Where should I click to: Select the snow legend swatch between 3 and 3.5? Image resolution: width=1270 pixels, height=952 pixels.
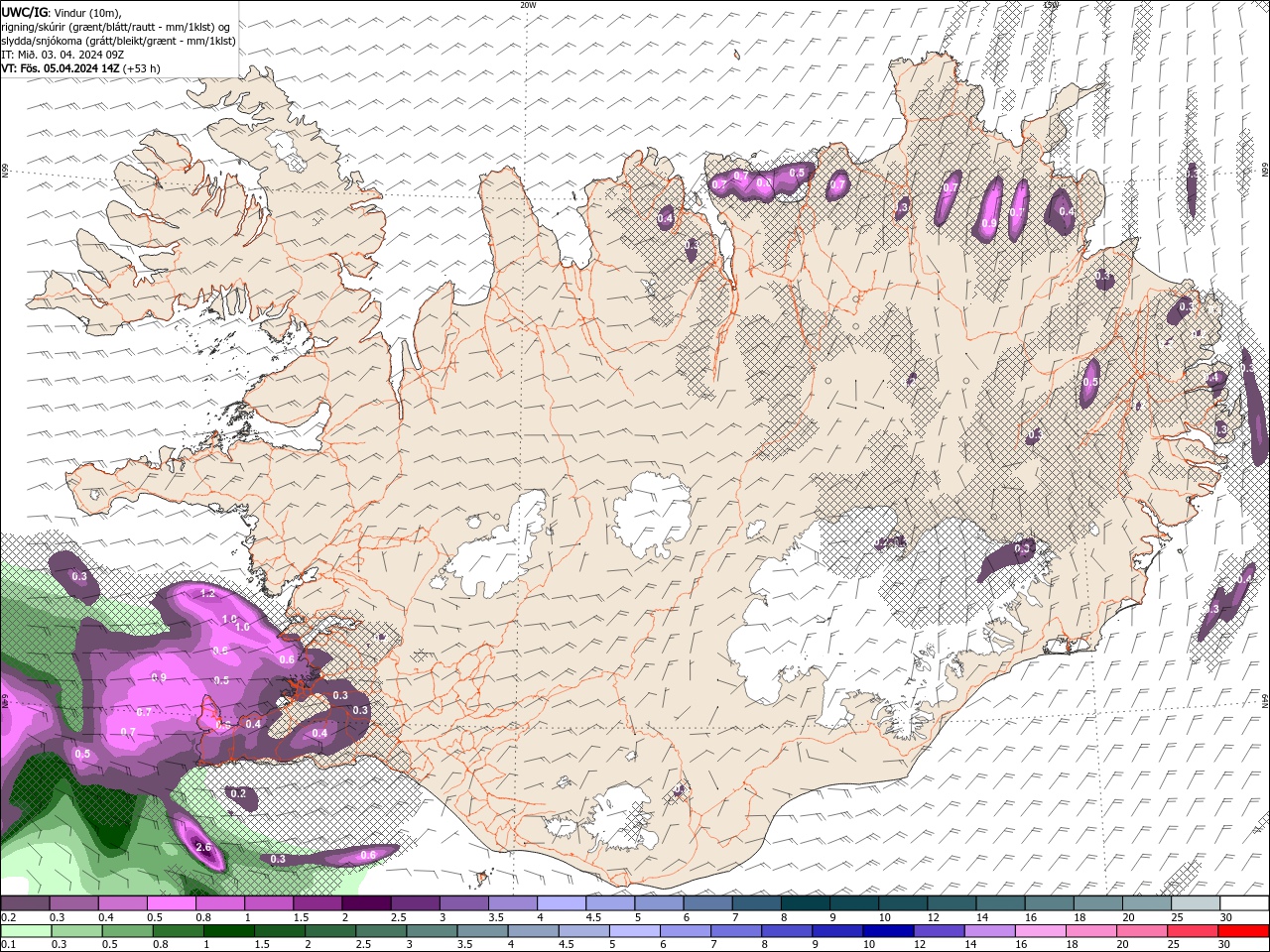tap(463, 903)
